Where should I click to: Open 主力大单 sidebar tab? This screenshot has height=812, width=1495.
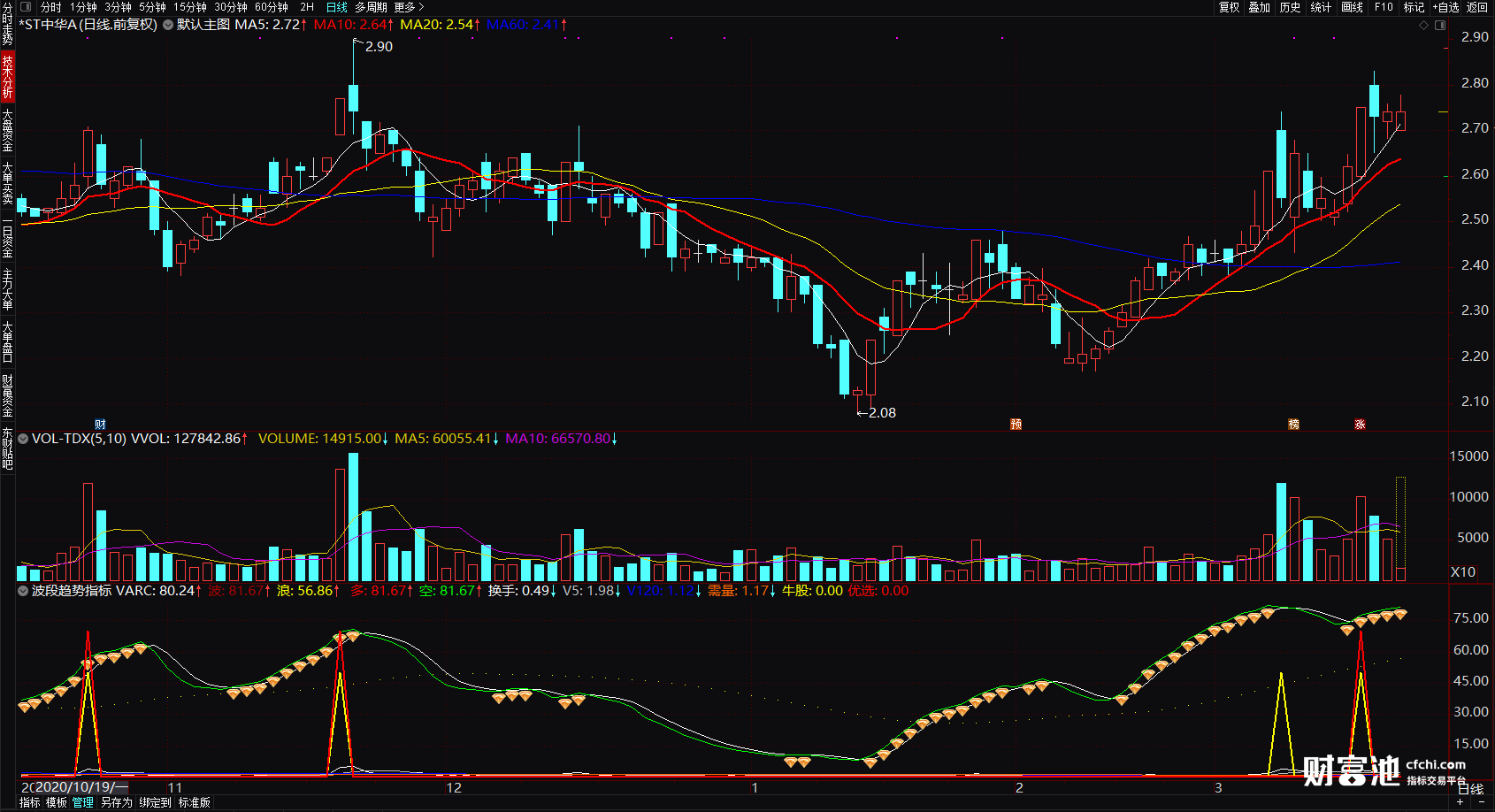click(x=7, y=289)
